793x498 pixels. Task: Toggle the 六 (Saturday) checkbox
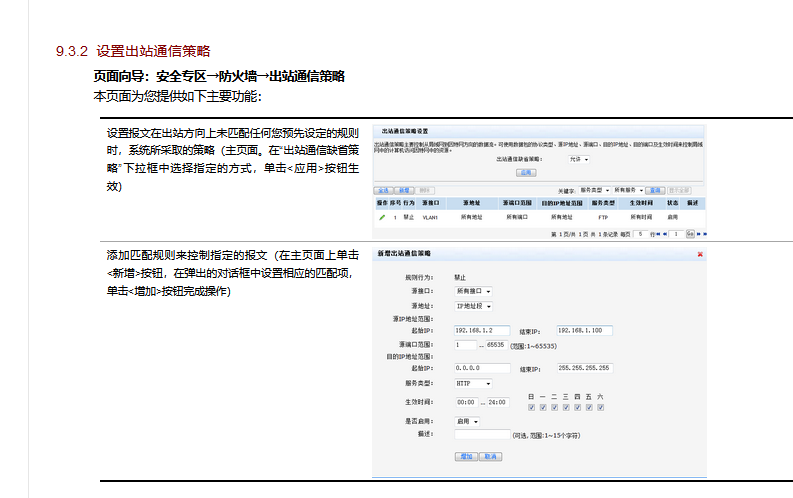[601, 408]
